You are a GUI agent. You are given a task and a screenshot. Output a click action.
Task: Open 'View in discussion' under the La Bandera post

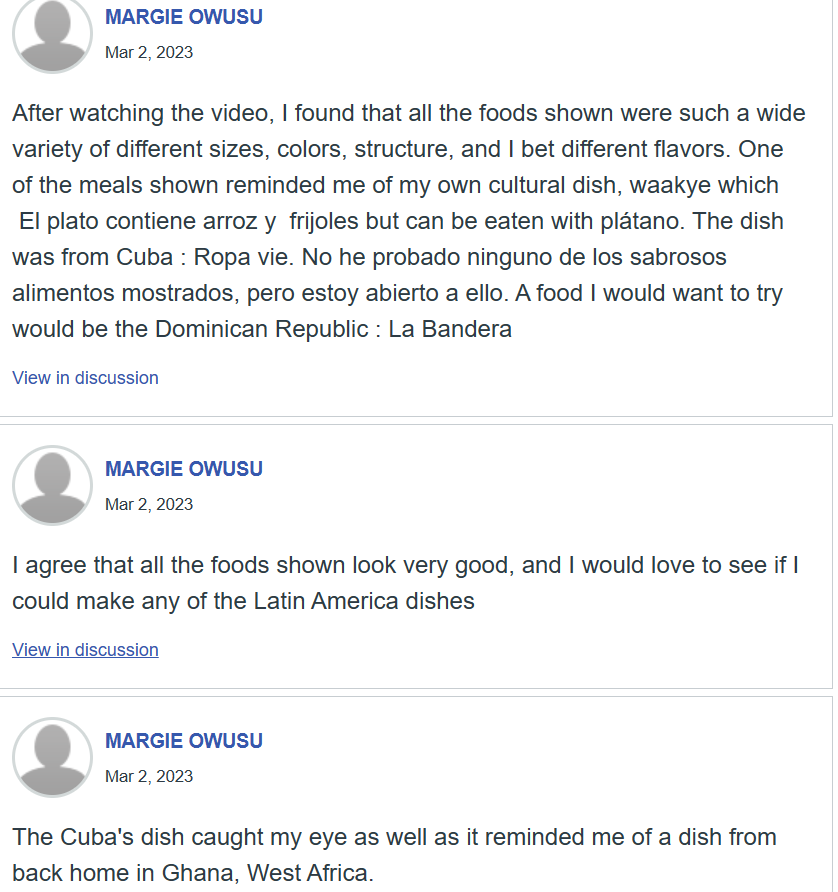tap(85, 378)
